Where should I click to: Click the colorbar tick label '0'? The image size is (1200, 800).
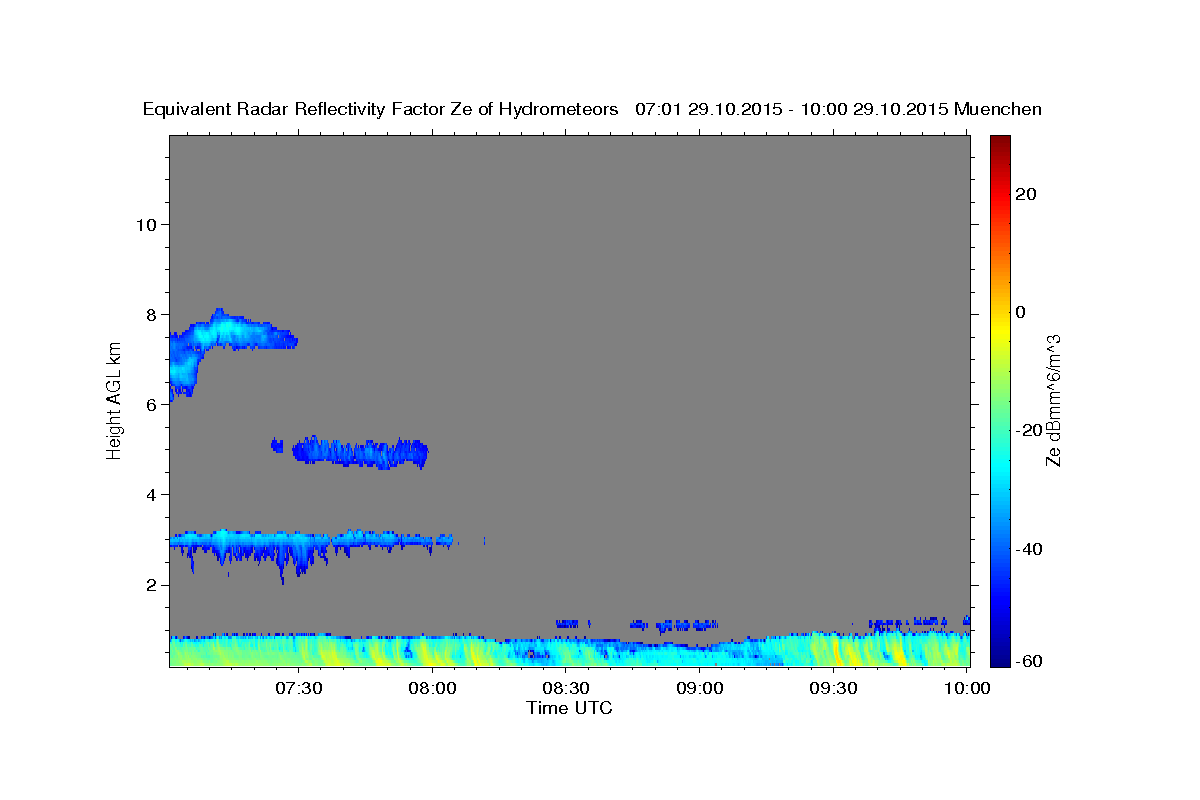[x=1020, y=312]
